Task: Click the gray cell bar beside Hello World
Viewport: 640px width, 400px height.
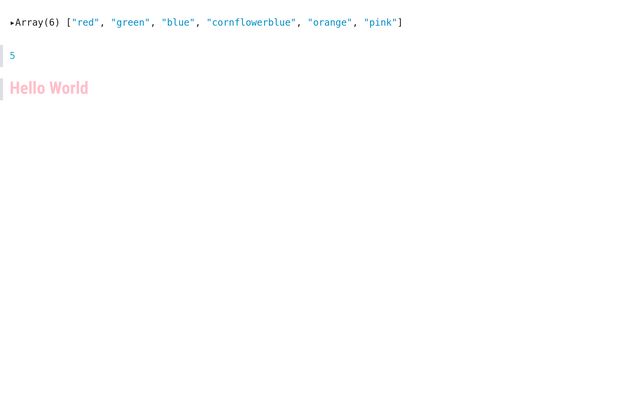Action: 2,89
